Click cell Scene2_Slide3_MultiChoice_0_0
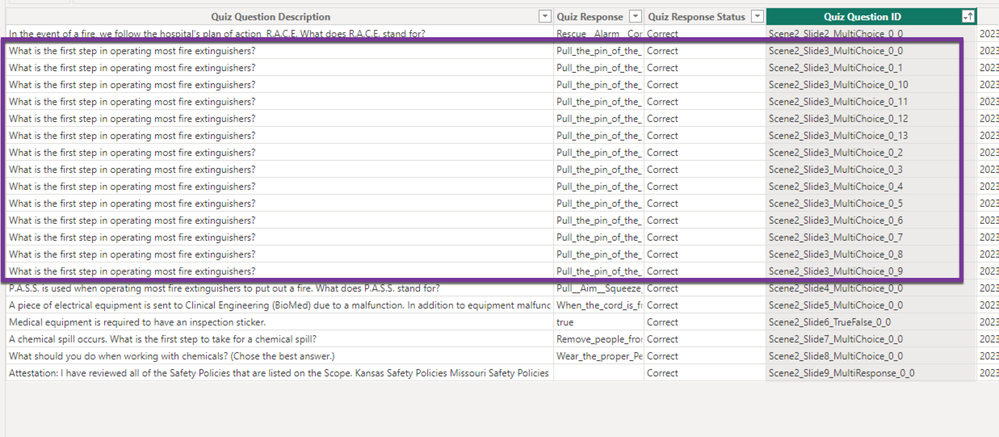The width and height of the screenshot is (999, 437). coord(871,51)
